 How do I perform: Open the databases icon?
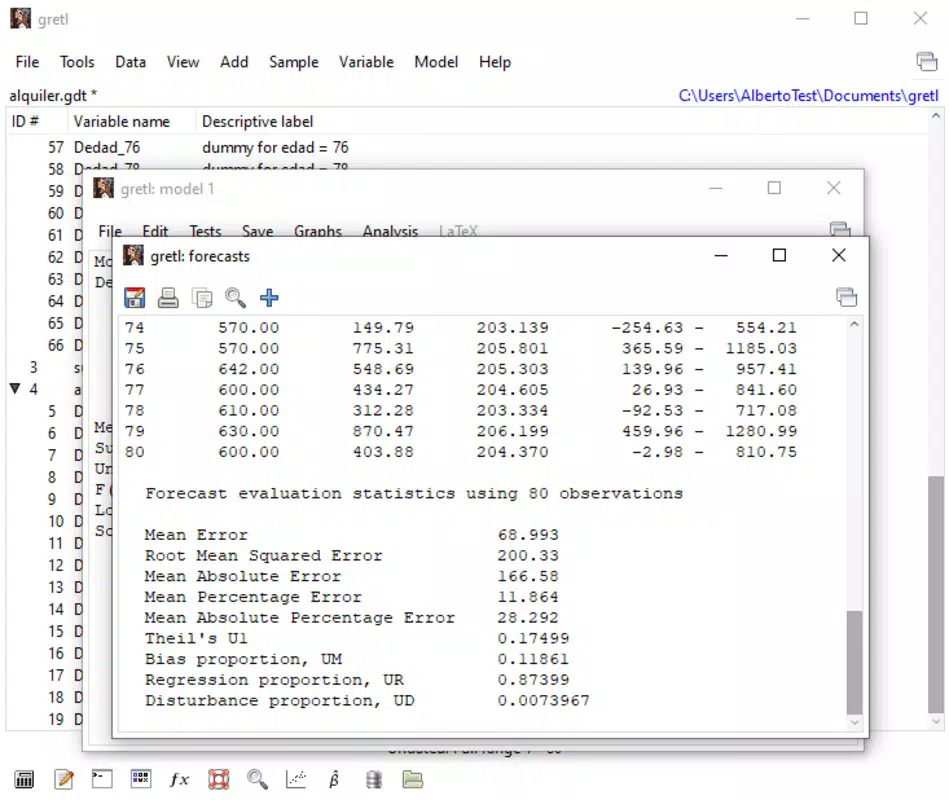[374, 779]
